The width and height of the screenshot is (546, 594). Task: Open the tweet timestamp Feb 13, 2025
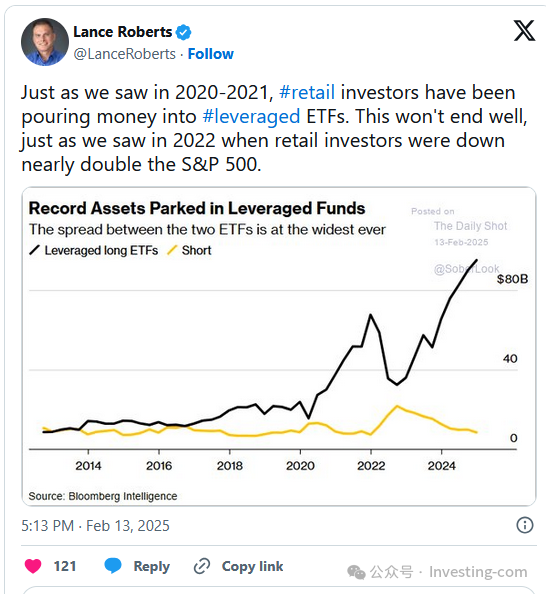click(x=95, y=526)
